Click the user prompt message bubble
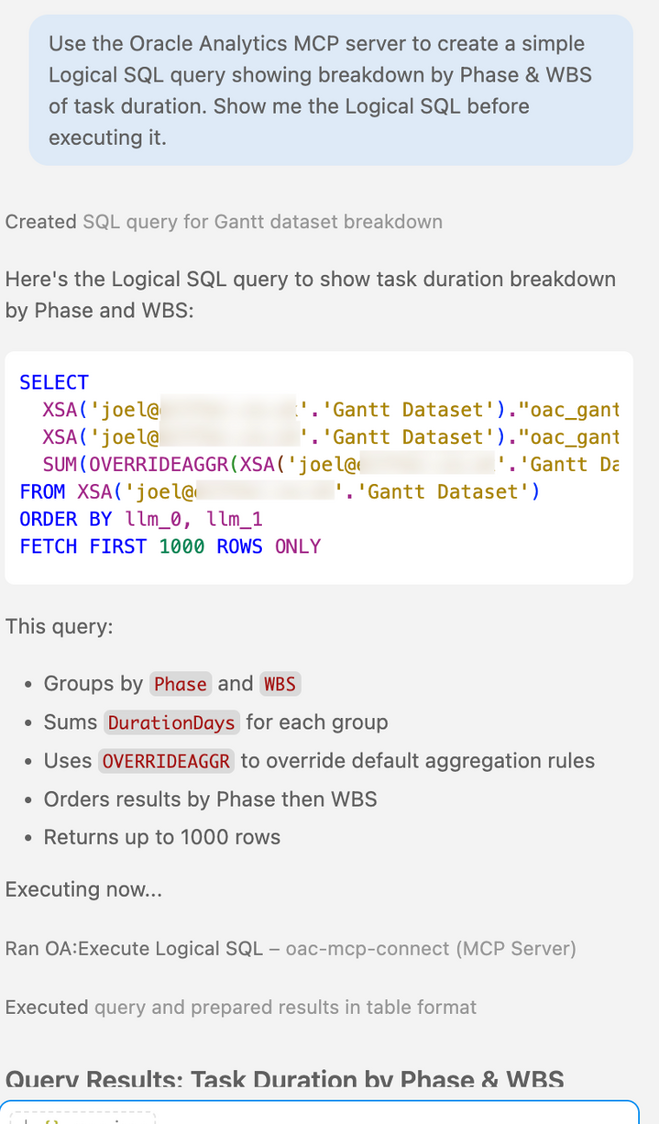Image resolution: width=659 pixels, height=1124 pixels. [x=331, y=90]
